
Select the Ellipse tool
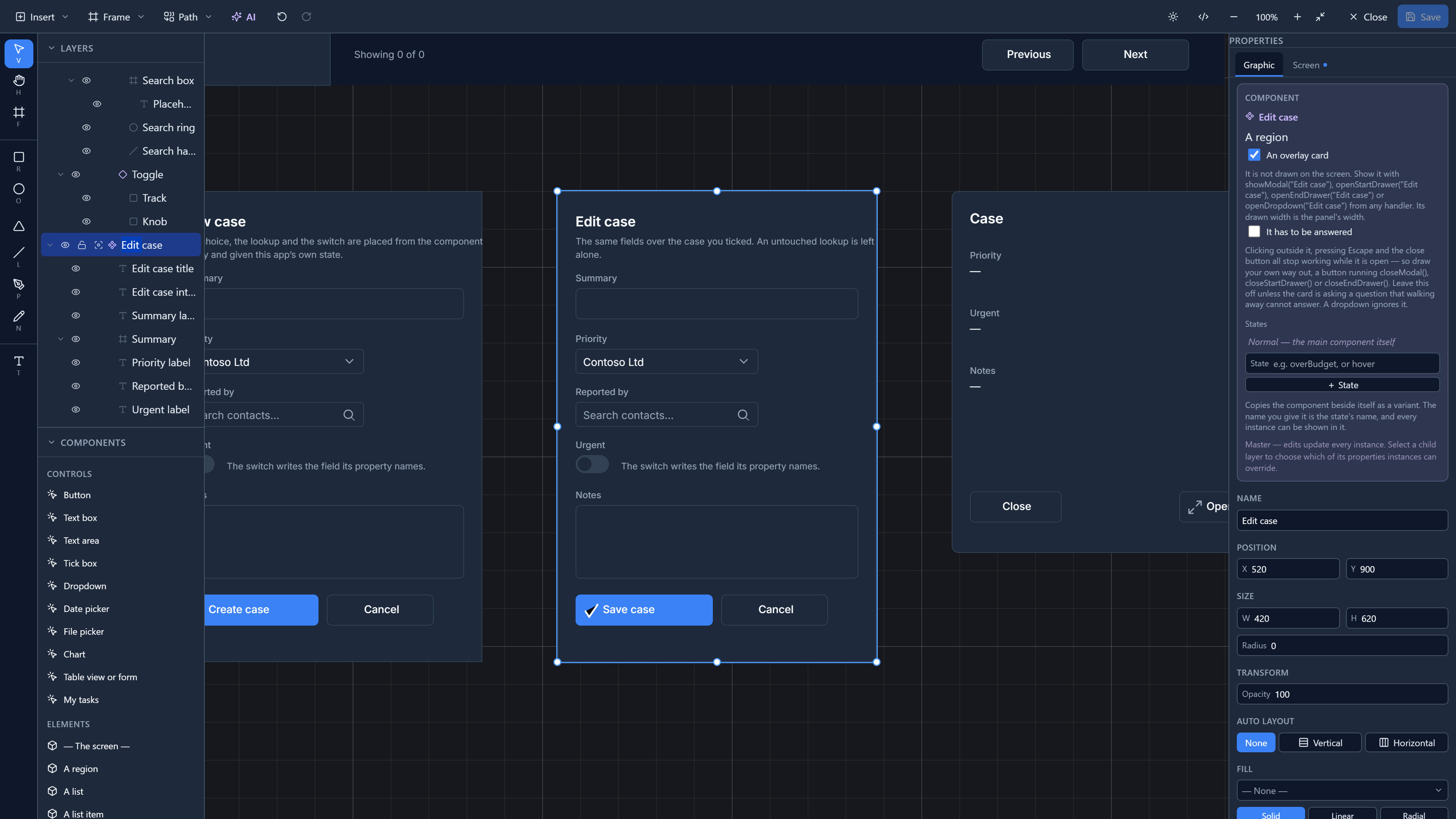click(19, 192)
